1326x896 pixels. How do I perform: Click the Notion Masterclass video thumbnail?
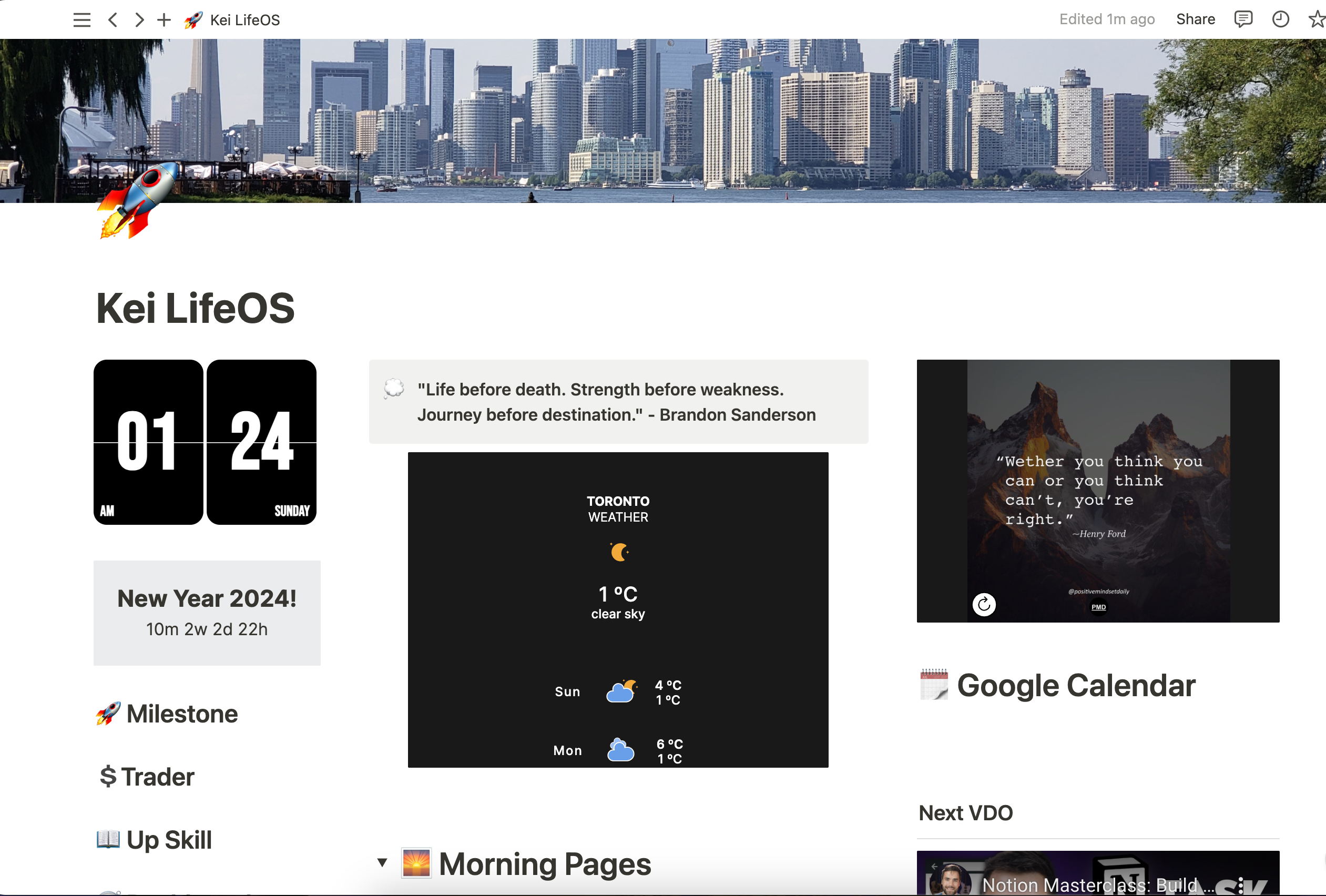click(x=1098, y=873)
